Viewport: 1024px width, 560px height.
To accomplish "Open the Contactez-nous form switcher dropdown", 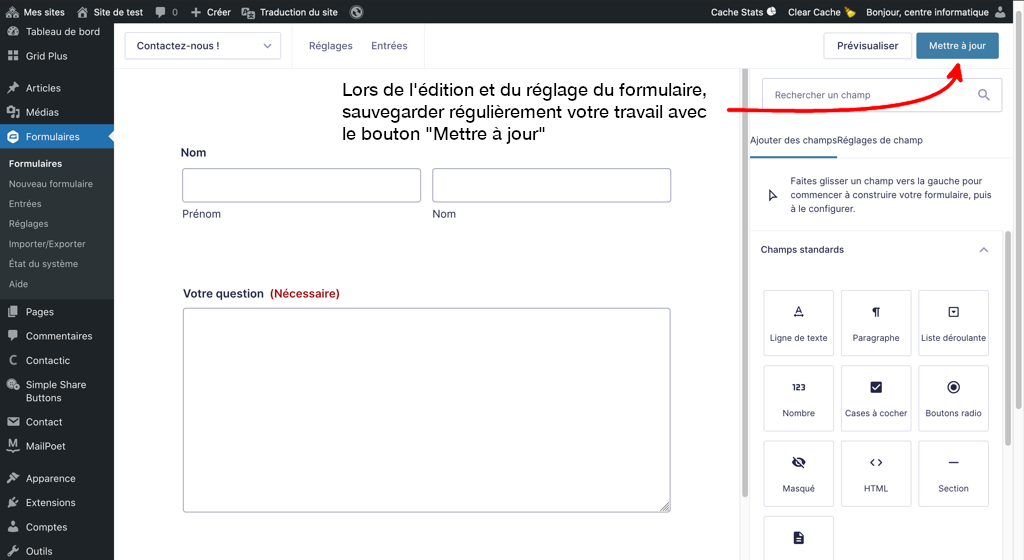I will click(x=203, y=46).
